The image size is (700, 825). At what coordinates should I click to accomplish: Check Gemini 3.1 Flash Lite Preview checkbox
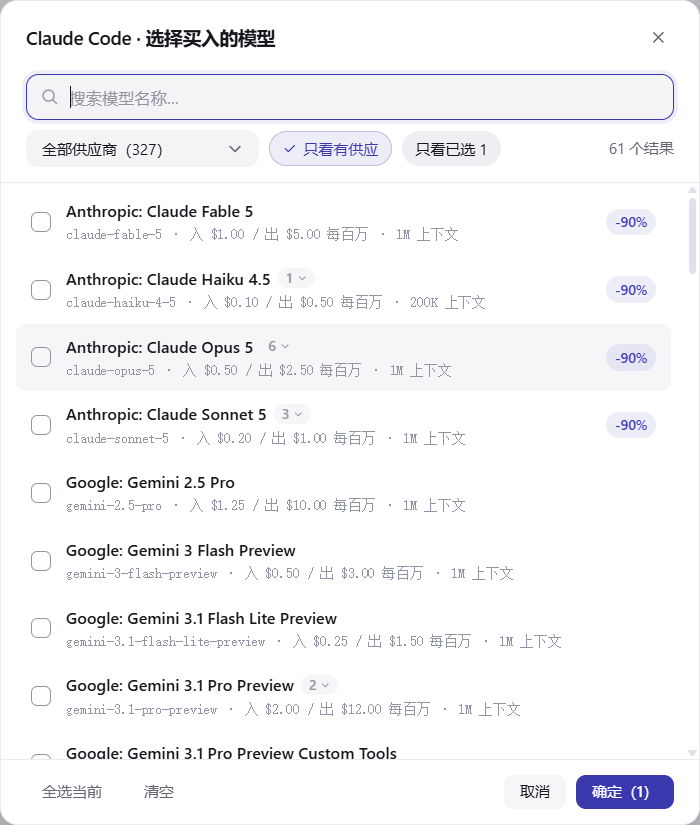[41, 628]
